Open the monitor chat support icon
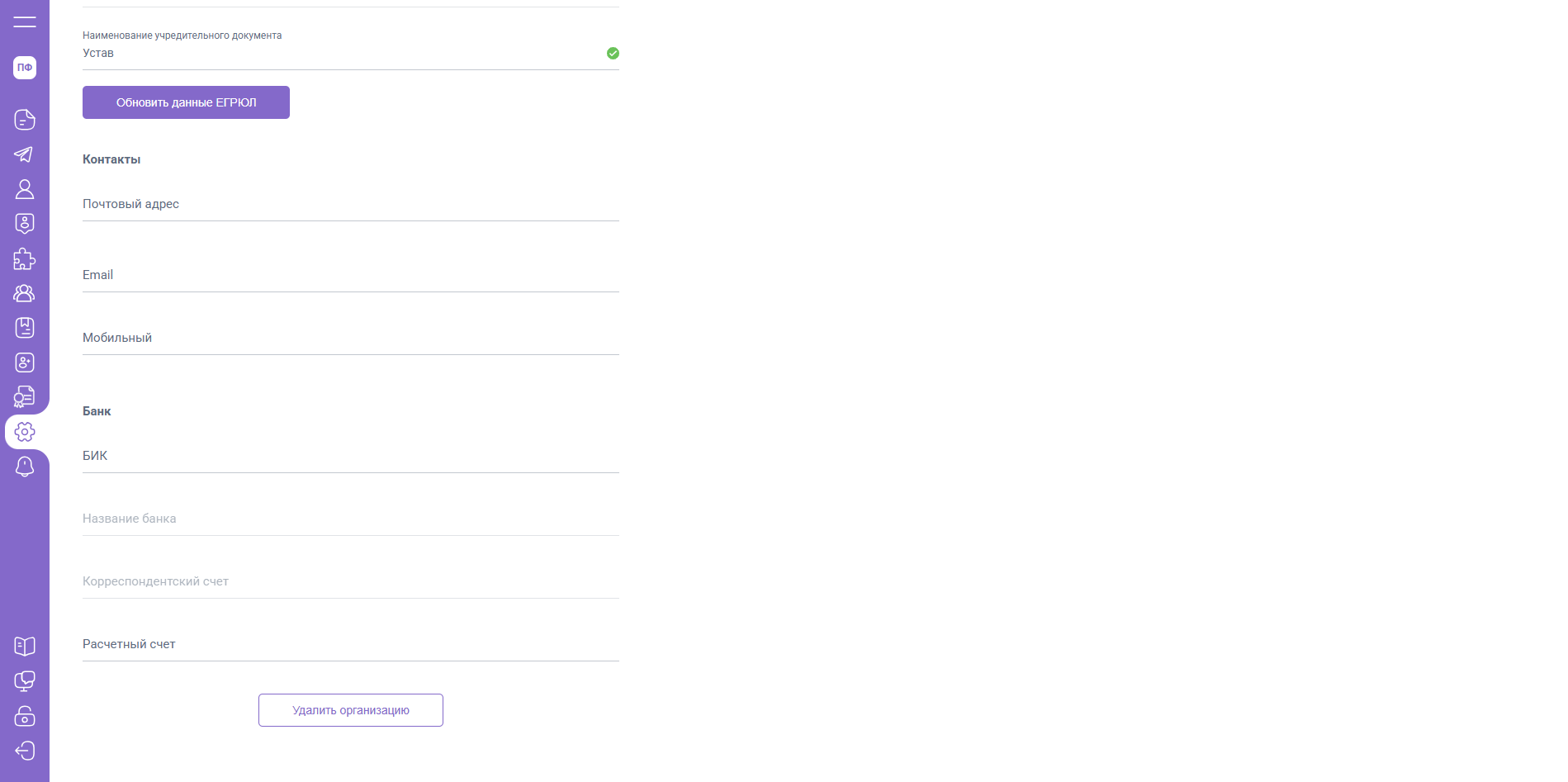This screenshot has height=782, width=1568. 25,680
